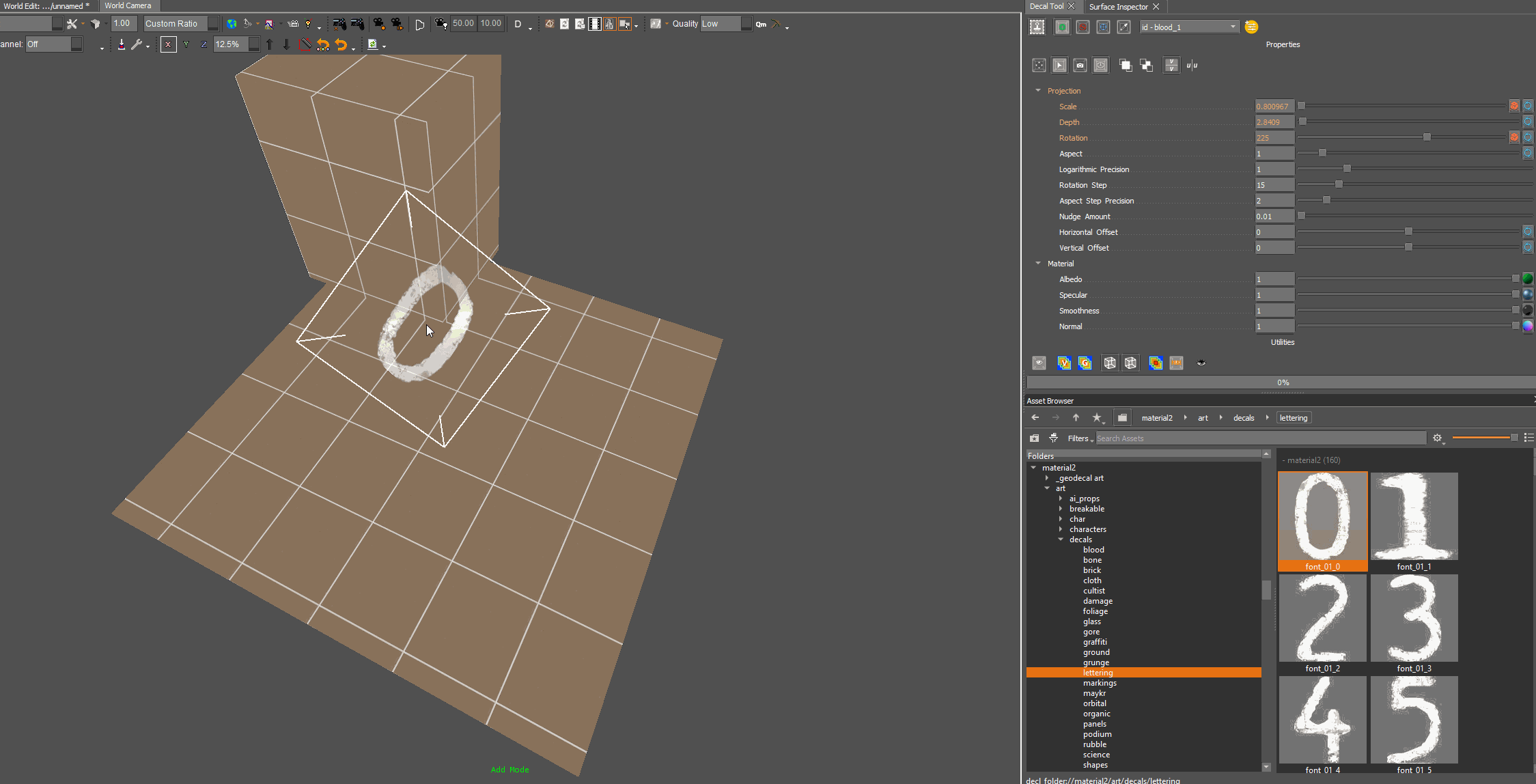Select the decal stamp tool icon

(x=1037, y=27)
